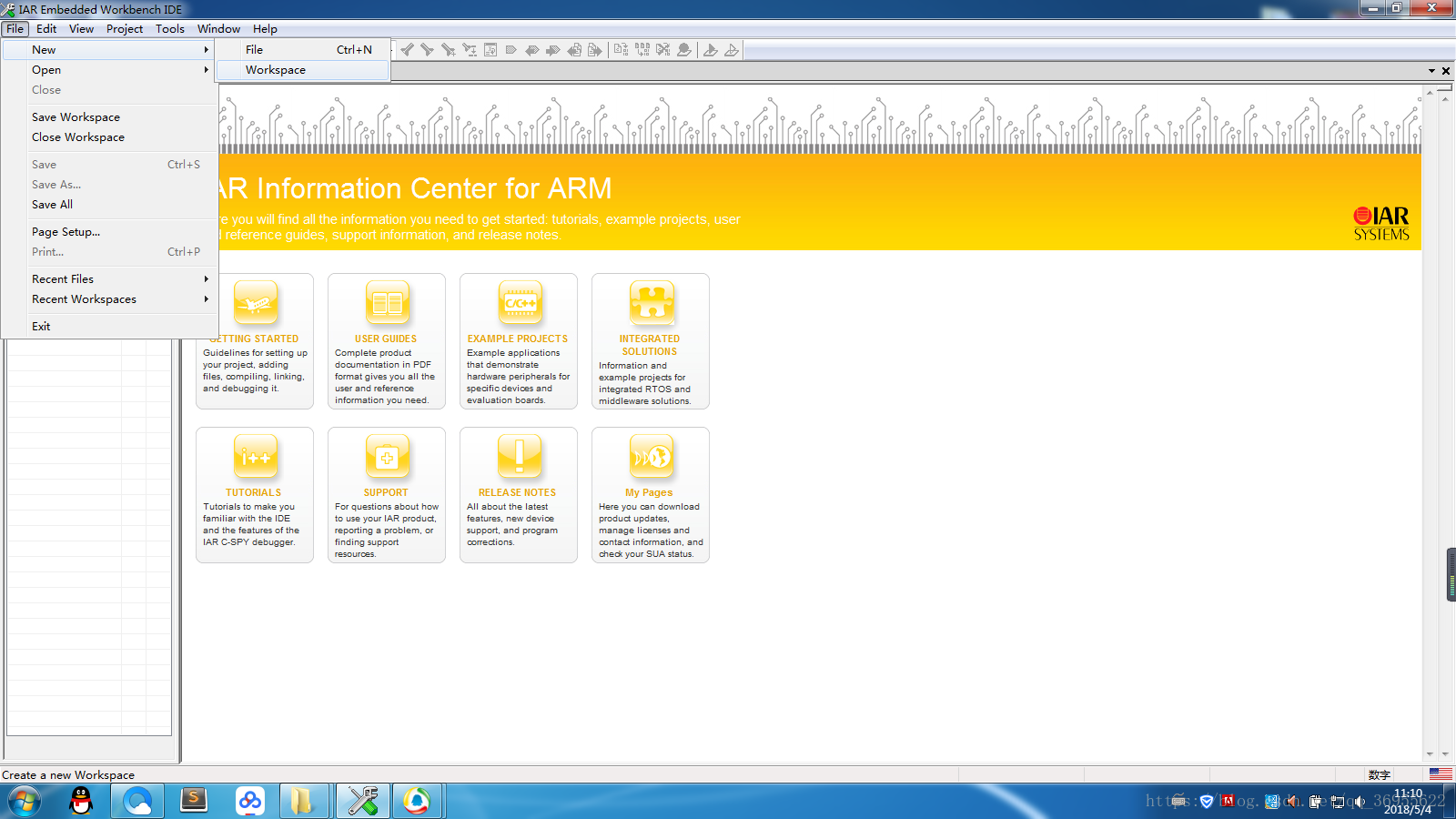
Task: Click the Navigate Backward toolbar icon
Action: [x=574, y=49]
